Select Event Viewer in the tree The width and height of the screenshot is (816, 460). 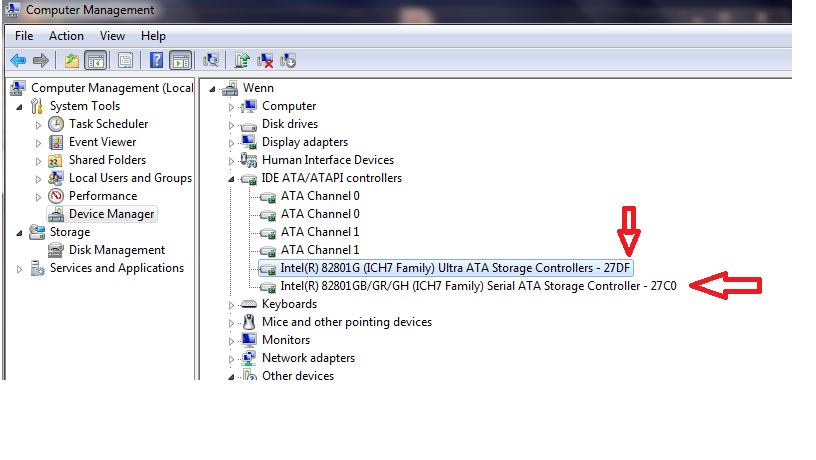(x=103, y=142)
